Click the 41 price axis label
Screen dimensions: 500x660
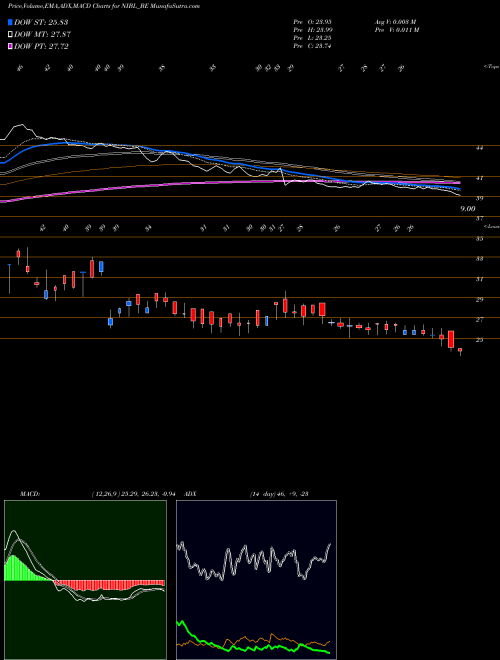click(479, 178)
